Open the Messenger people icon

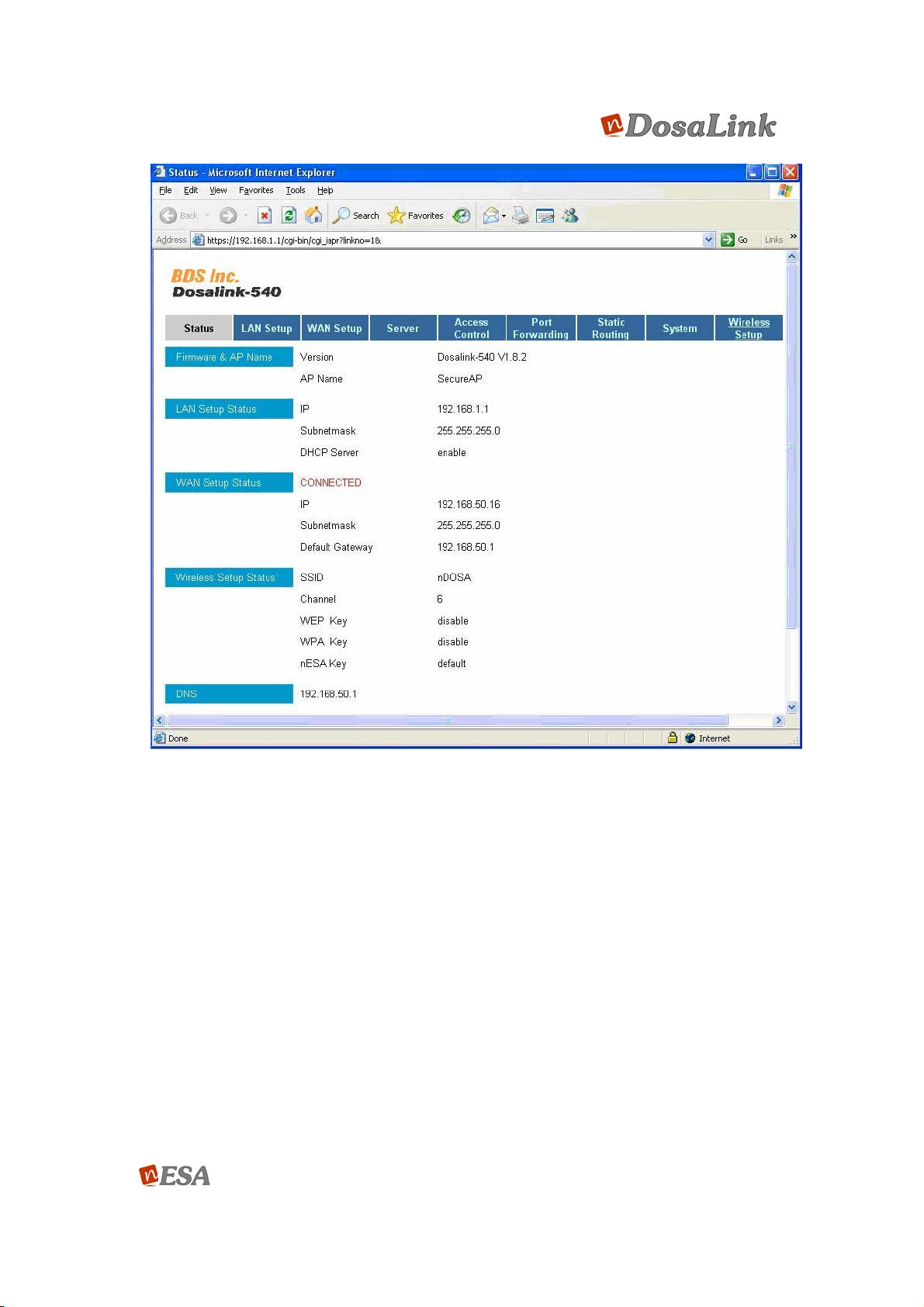pos(570,215)
